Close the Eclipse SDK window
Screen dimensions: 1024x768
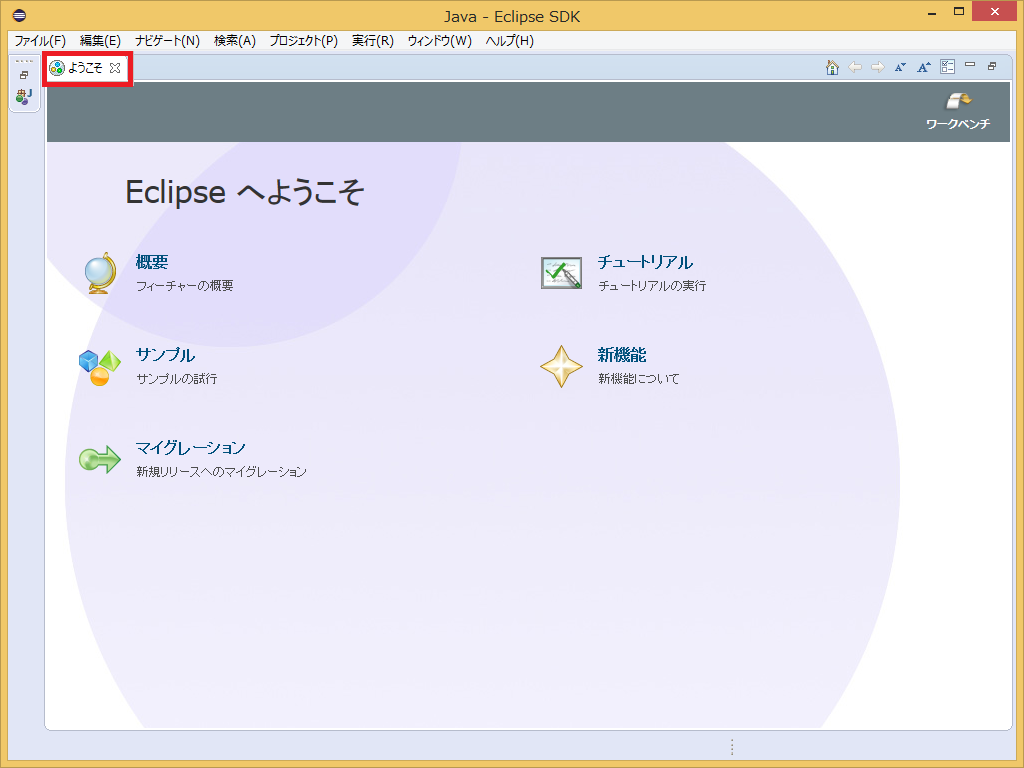tap(995, 12)
